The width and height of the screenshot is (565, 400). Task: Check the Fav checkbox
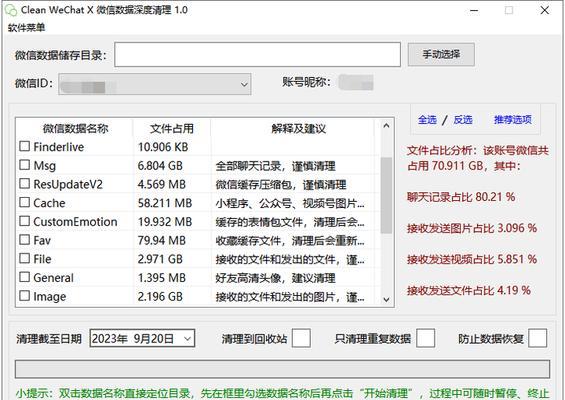(x=25, y=240)
